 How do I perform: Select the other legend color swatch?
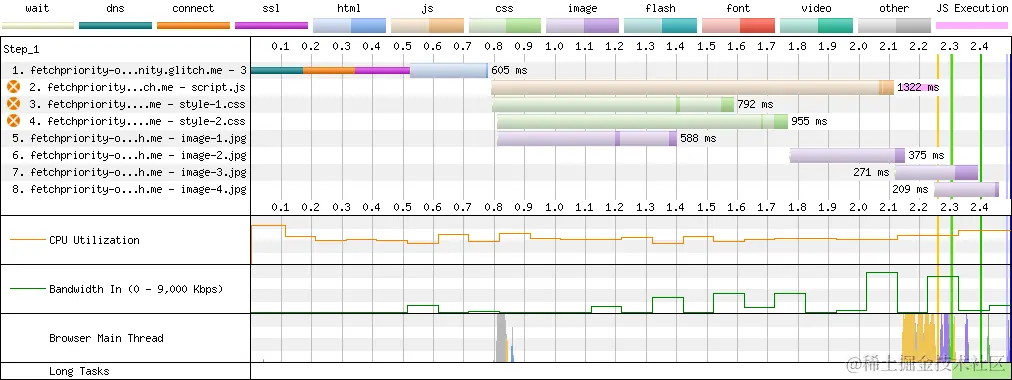(x=895, y=26)
